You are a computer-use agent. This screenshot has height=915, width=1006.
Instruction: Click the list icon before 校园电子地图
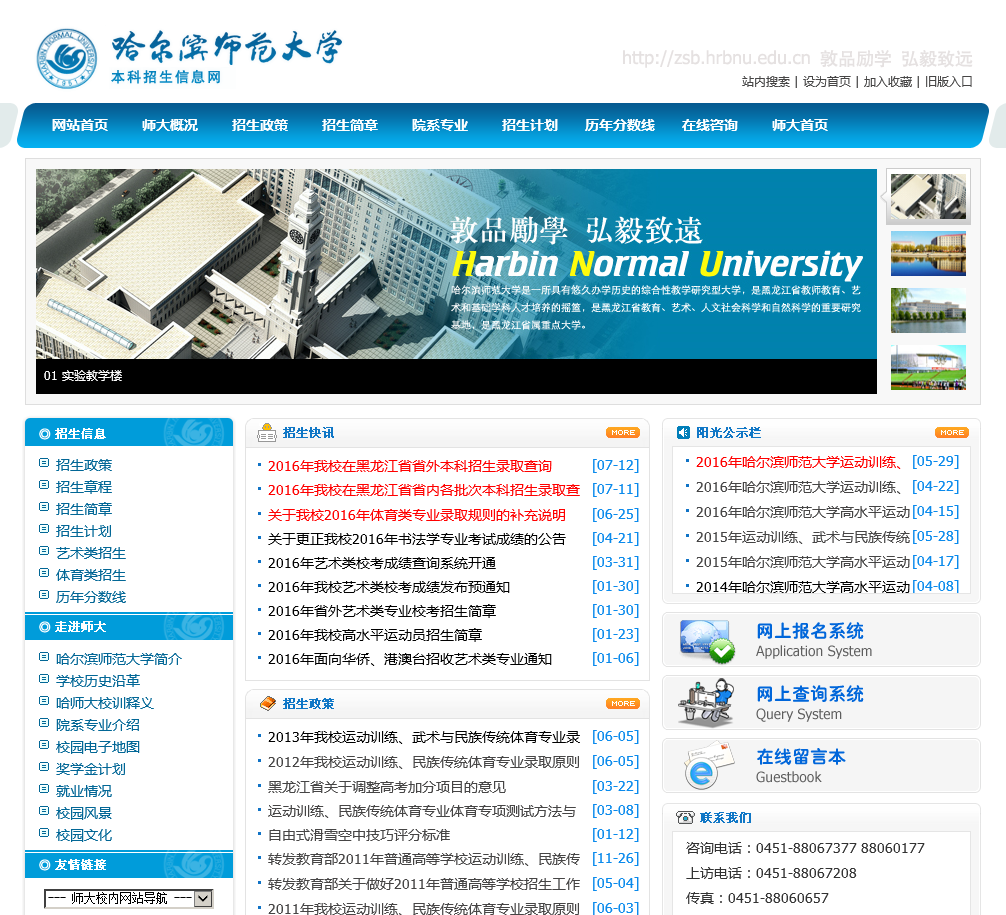coord(44,744)
